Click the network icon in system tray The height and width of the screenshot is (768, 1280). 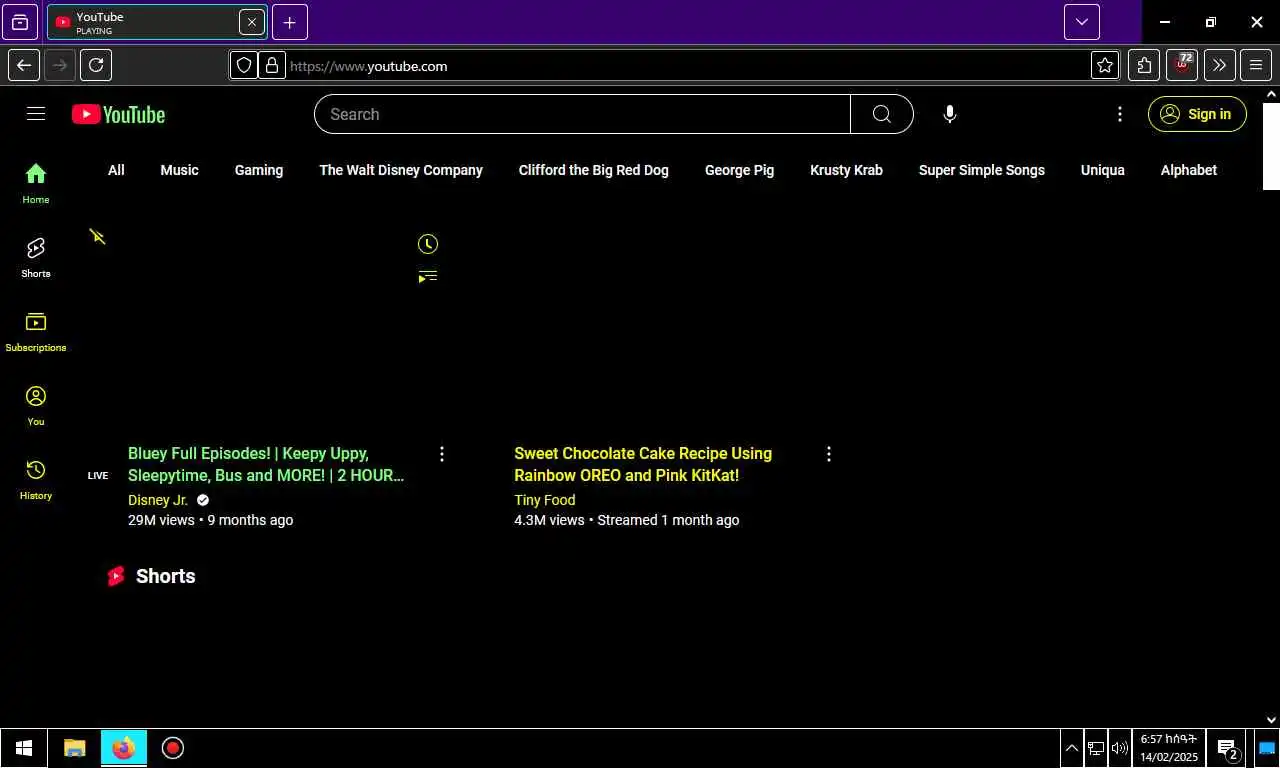pyautogui.click(x=1096, y=748)
